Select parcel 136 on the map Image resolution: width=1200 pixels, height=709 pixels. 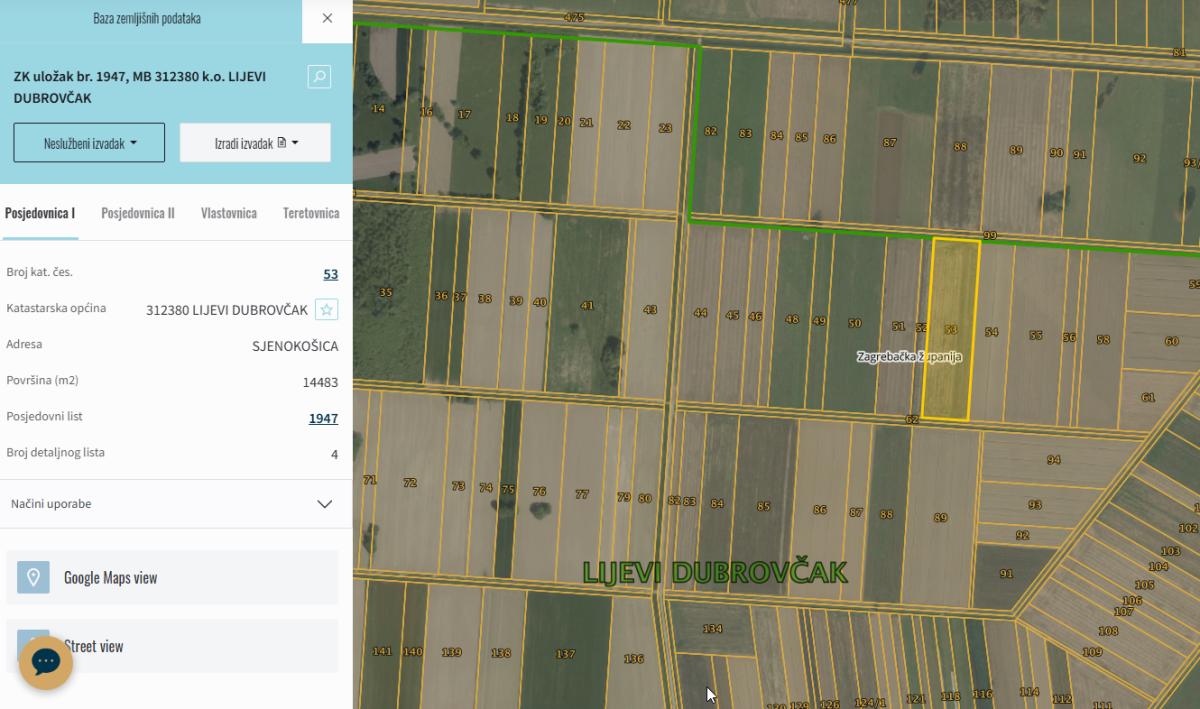click(x=633, y=658)
